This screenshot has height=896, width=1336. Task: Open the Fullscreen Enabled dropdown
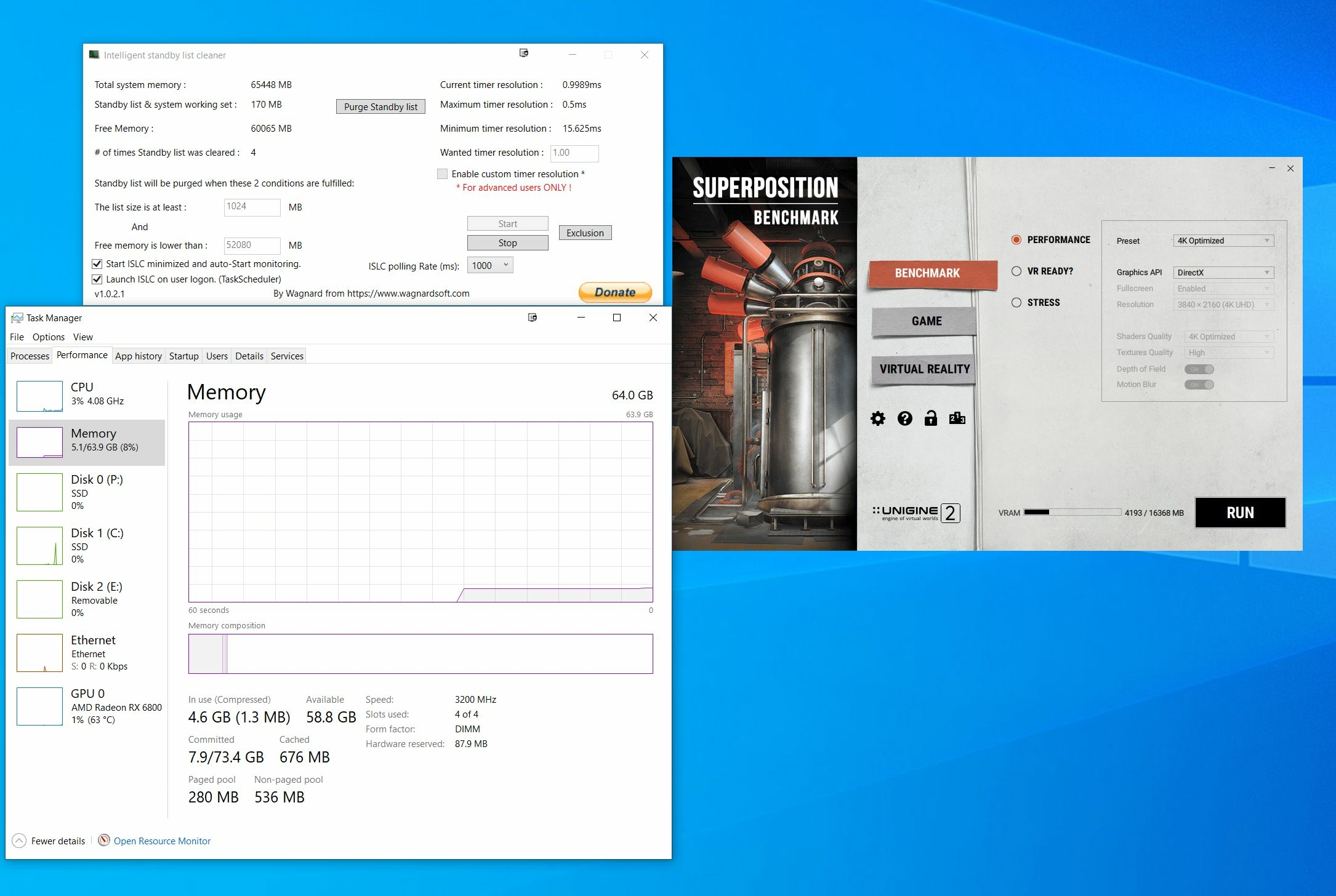(1223, 289)
